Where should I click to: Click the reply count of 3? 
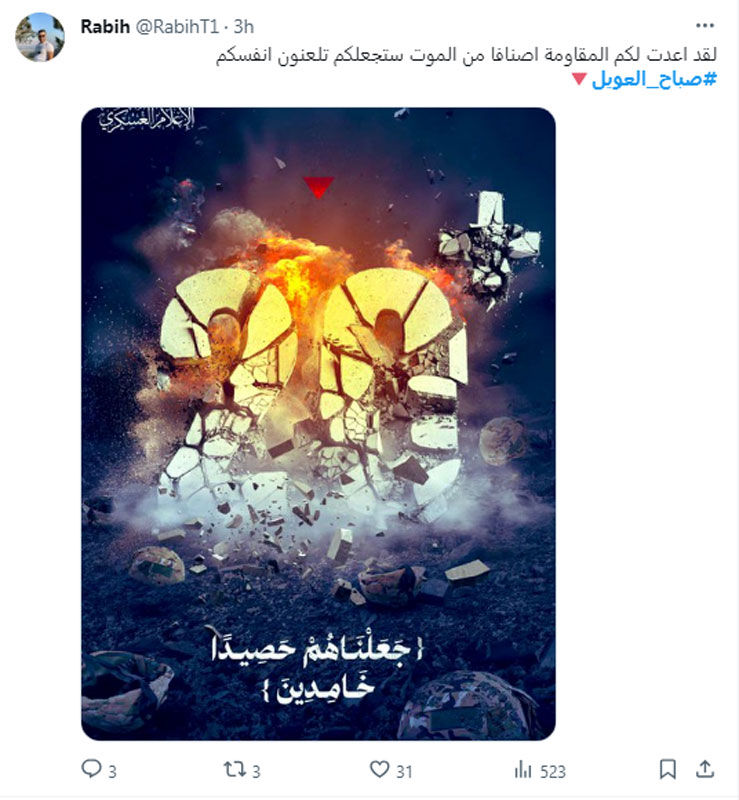[112, 771]
